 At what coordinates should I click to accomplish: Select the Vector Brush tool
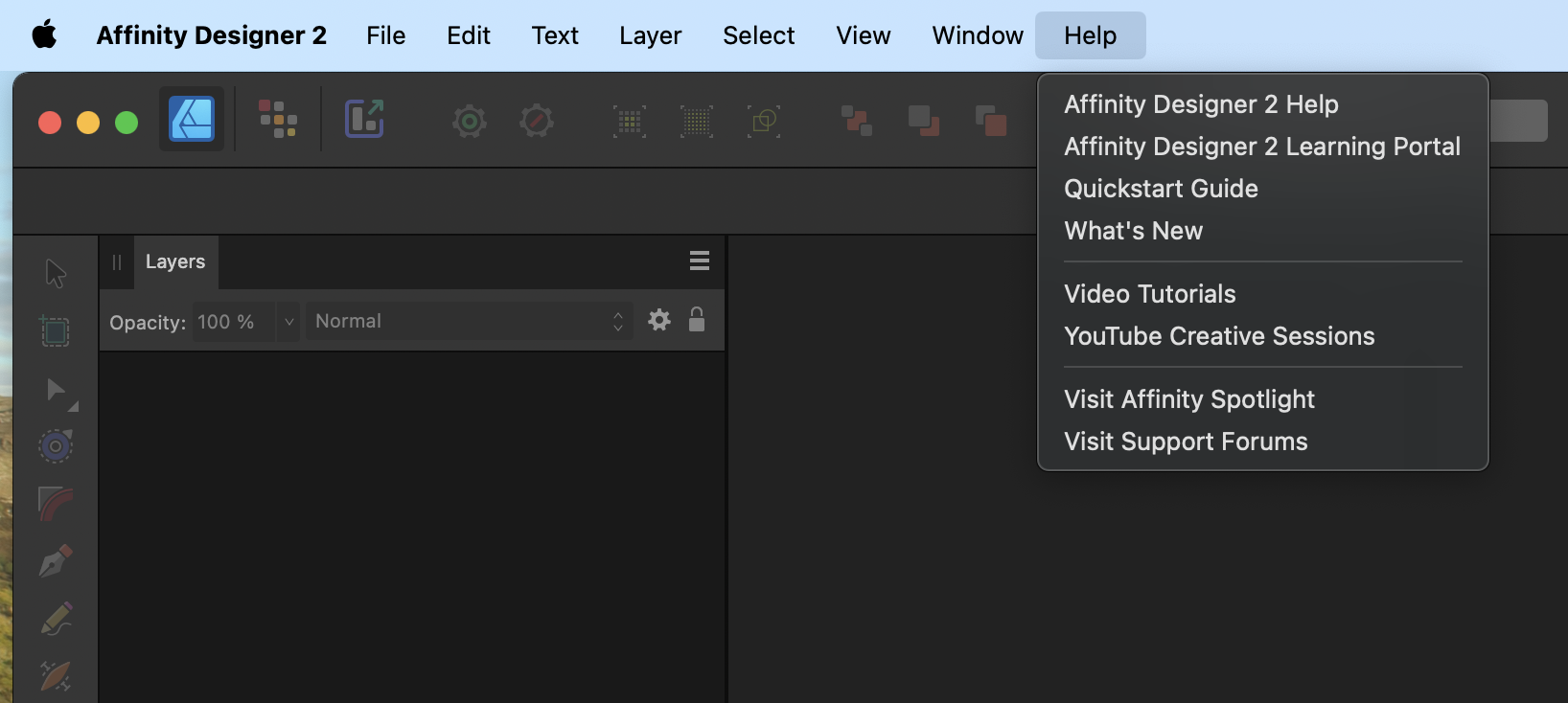click(x=56, y=676)
